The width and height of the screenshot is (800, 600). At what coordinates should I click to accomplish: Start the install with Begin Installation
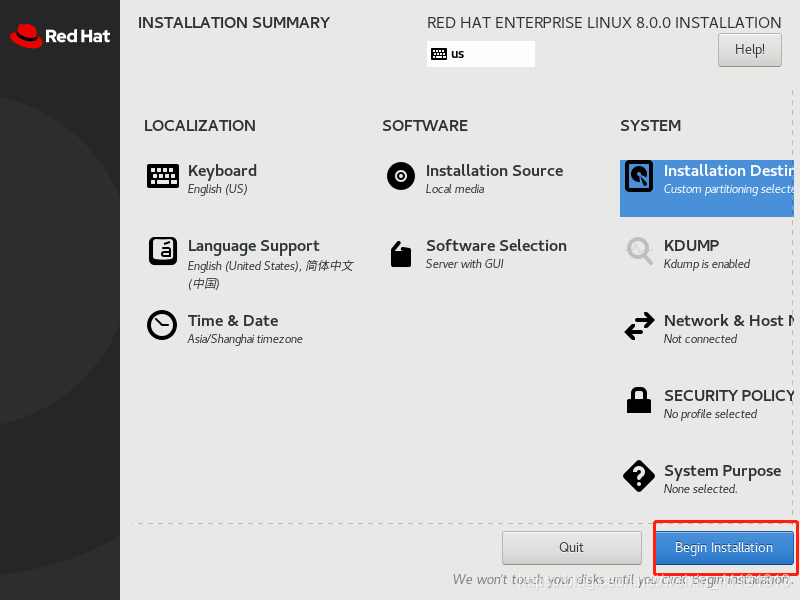click(x=724, y=547)
